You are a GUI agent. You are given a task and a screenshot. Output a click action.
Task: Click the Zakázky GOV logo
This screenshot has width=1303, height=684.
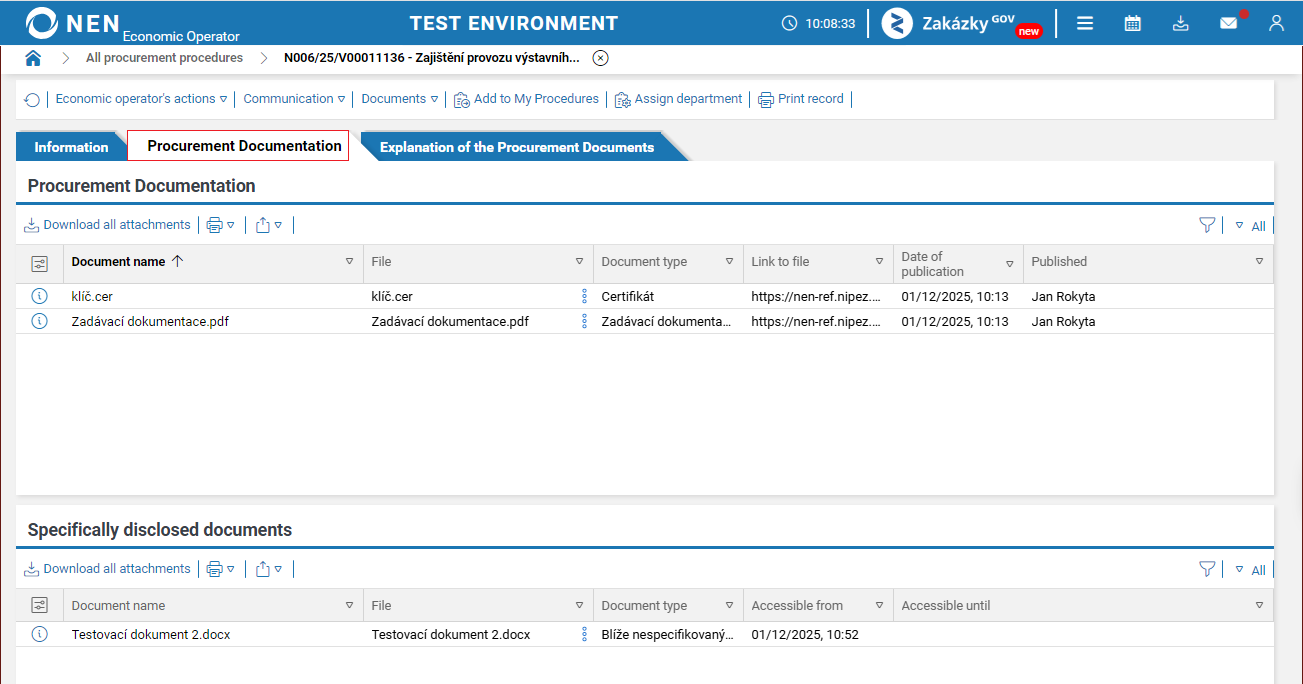962,23
